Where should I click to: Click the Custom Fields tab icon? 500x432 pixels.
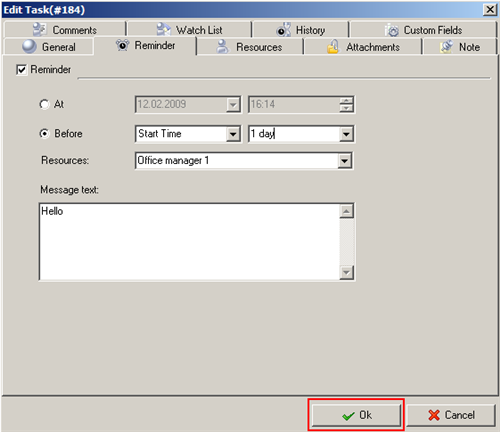pyautogui.click(x=392, y=30)
